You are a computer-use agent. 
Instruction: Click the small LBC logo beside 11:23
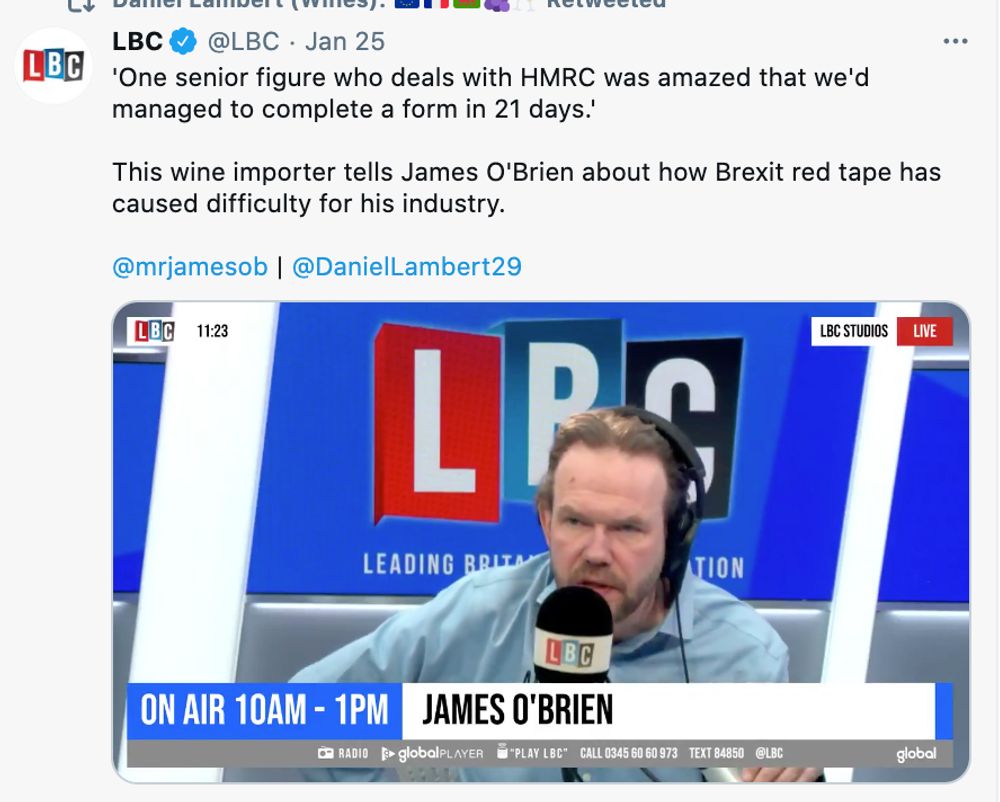point(154,331)
